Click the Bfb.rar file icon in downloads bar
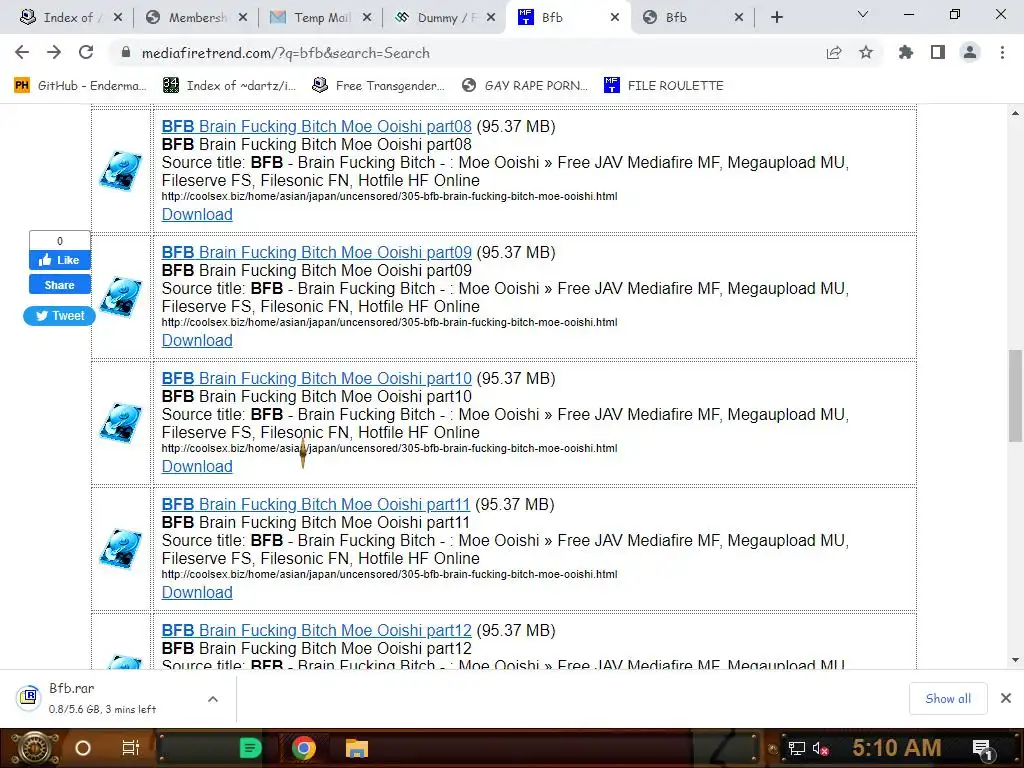 pyautogui.click(x=29, y=697)
